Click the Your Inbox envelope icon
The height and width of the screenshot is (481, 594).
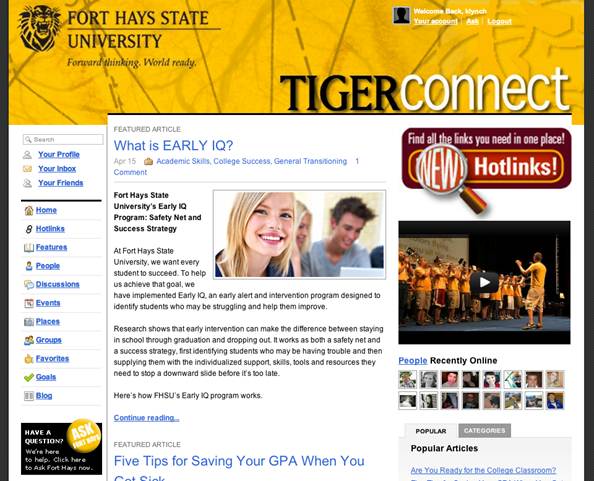(27, 169)
